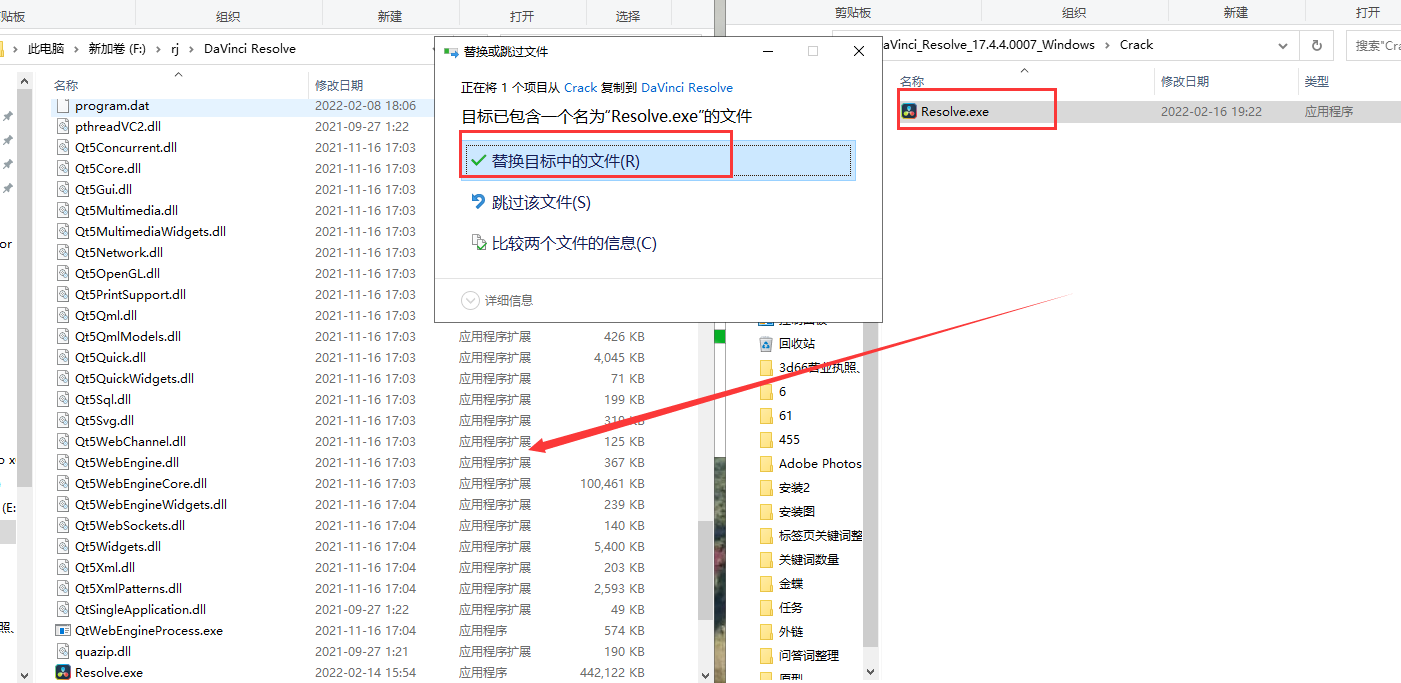Sort Crack window by 类型 column
Screen dimensions: 1401x683
pyautogui.click(x=1317, y=81)
